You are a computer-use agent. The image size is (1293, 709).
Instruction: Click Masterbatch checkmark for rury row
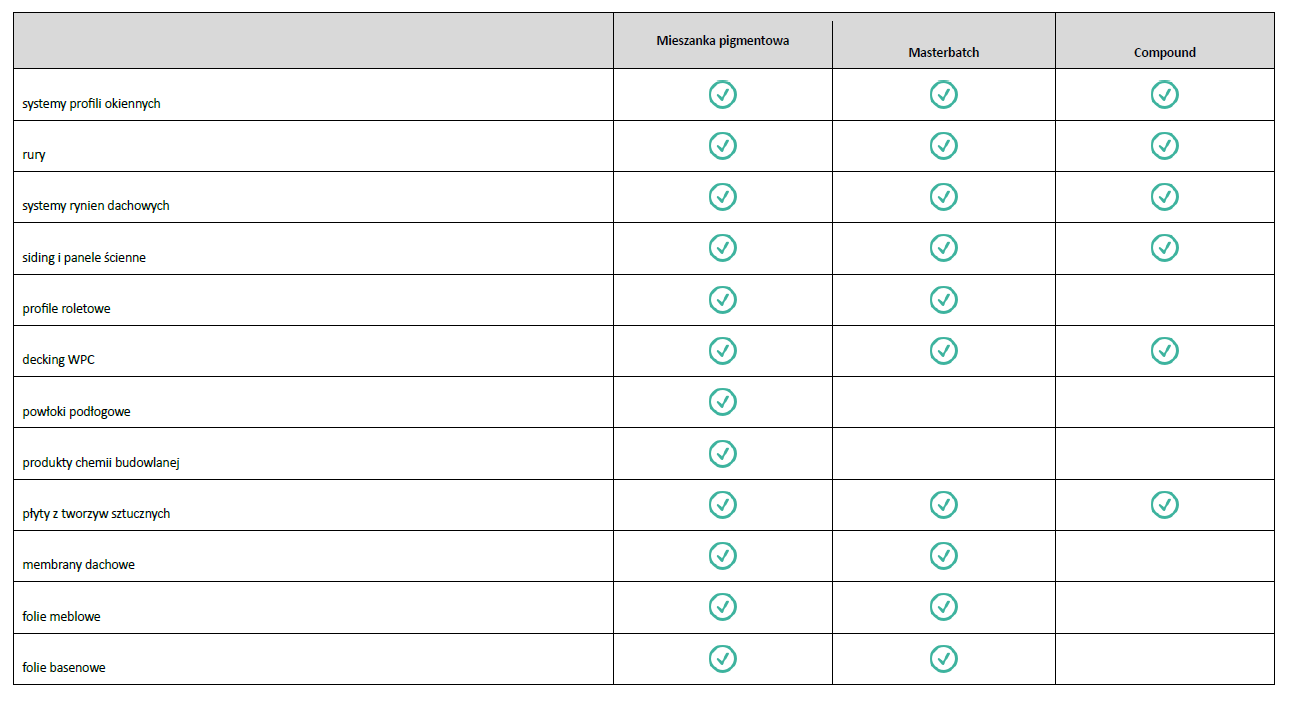(x=943, y=146)
